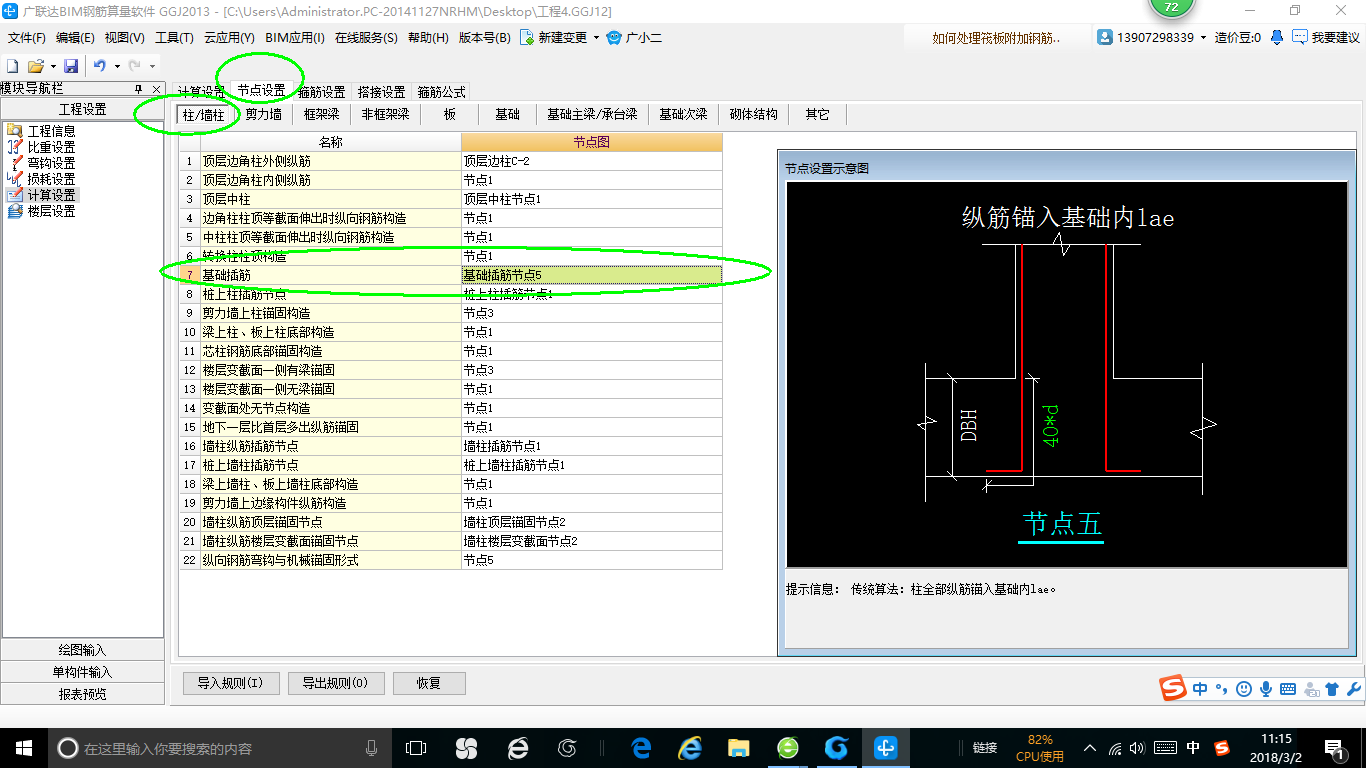
Task: Open Microsoft Edge on the taskbar
Action: click(x=641, y=748)
